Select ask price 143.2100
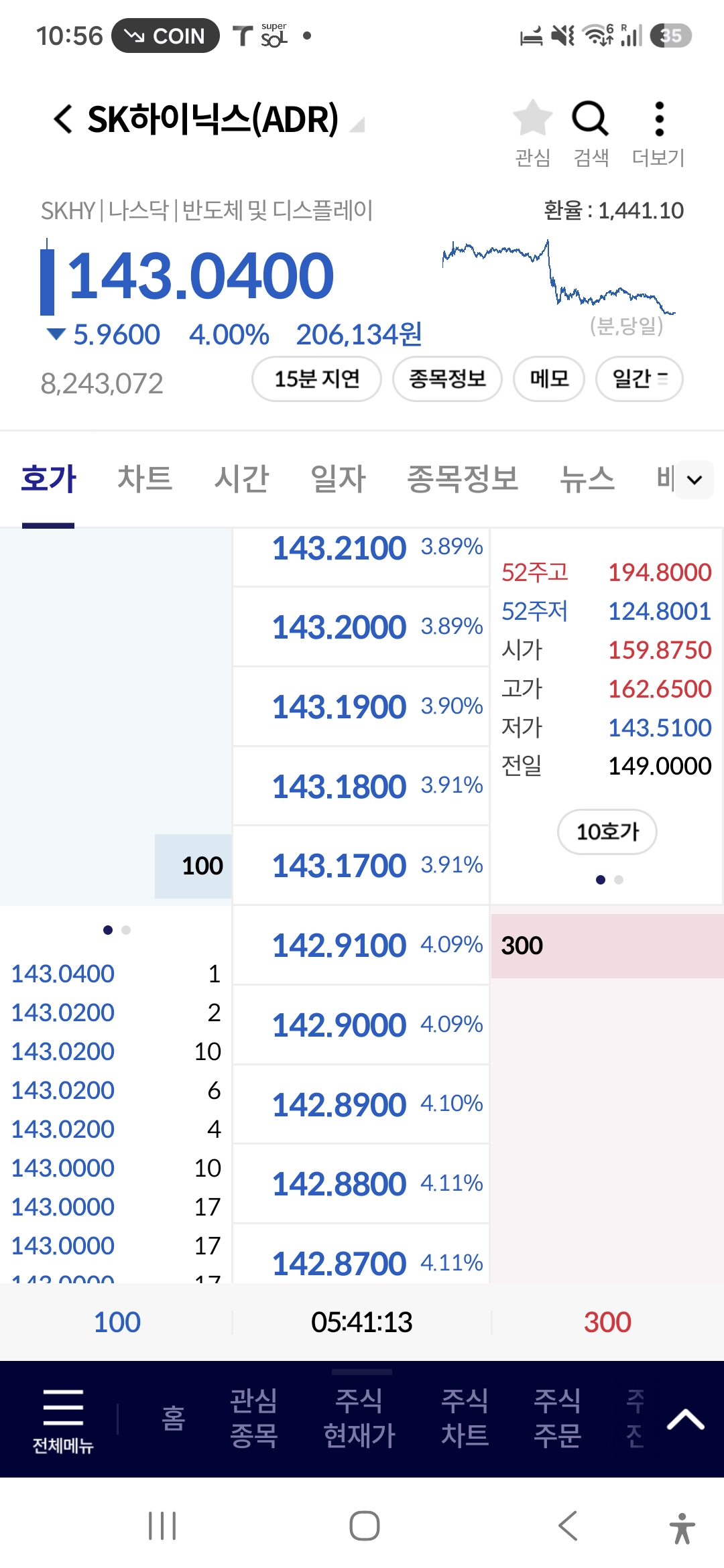The width and height of the screenshot is (724, 1568). pos(361,556)
